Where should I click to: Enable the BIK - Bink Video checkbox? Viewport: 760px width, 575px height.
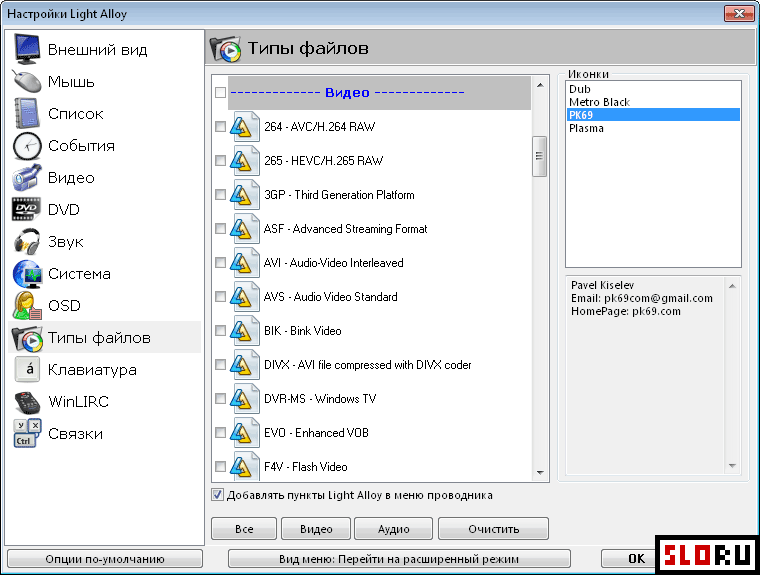pyautogui.click(x=220, y=330)
